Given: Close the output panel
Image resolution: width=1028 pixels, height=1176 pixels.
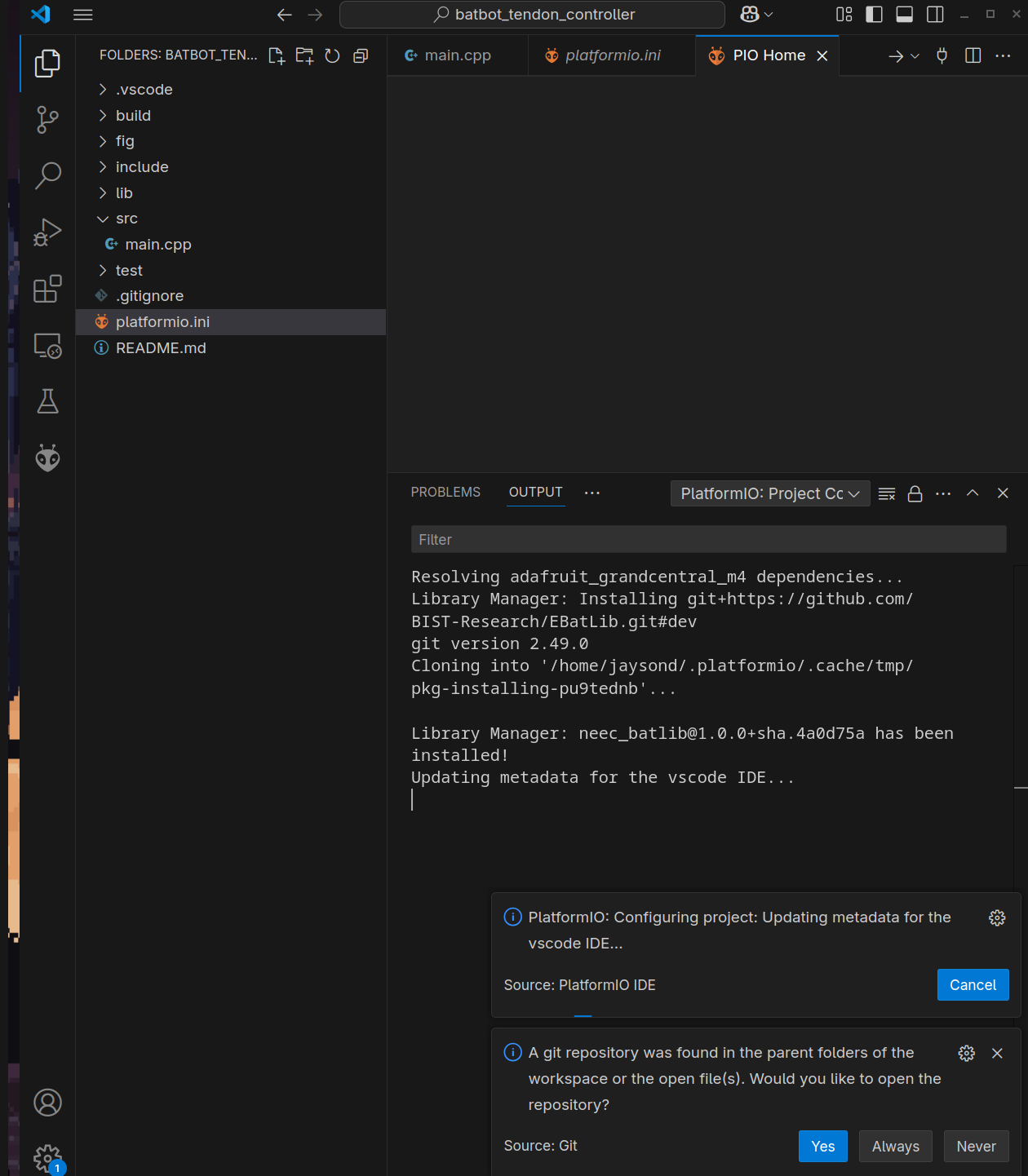Looking at the screenshot, I should (1004, 493).
